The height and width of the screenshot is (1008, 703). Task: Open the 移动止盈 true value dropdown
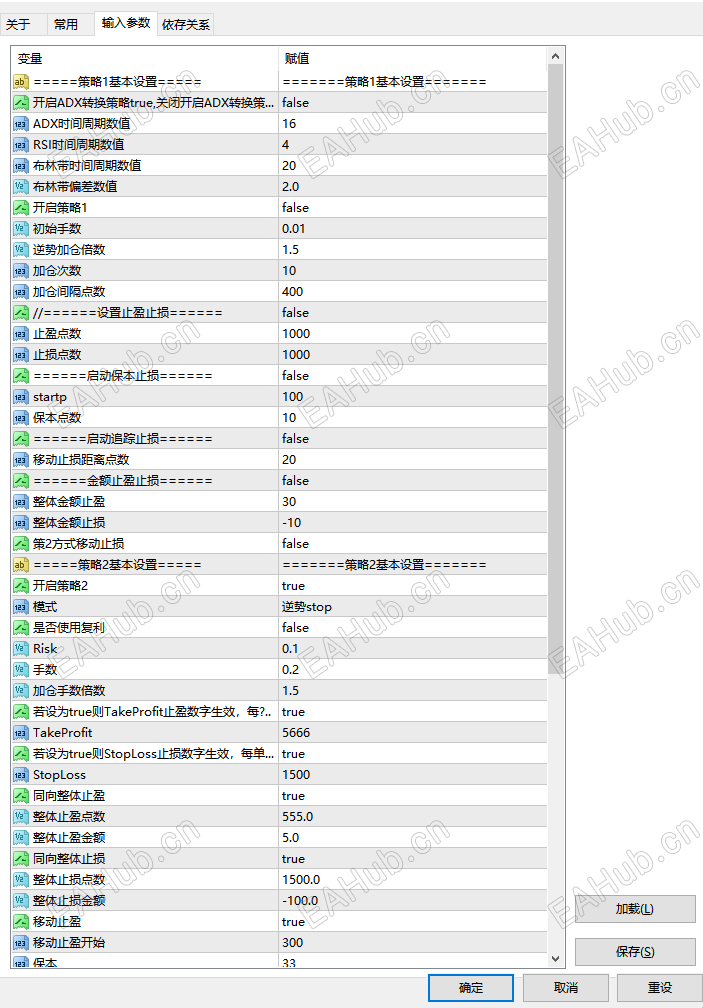413,922
